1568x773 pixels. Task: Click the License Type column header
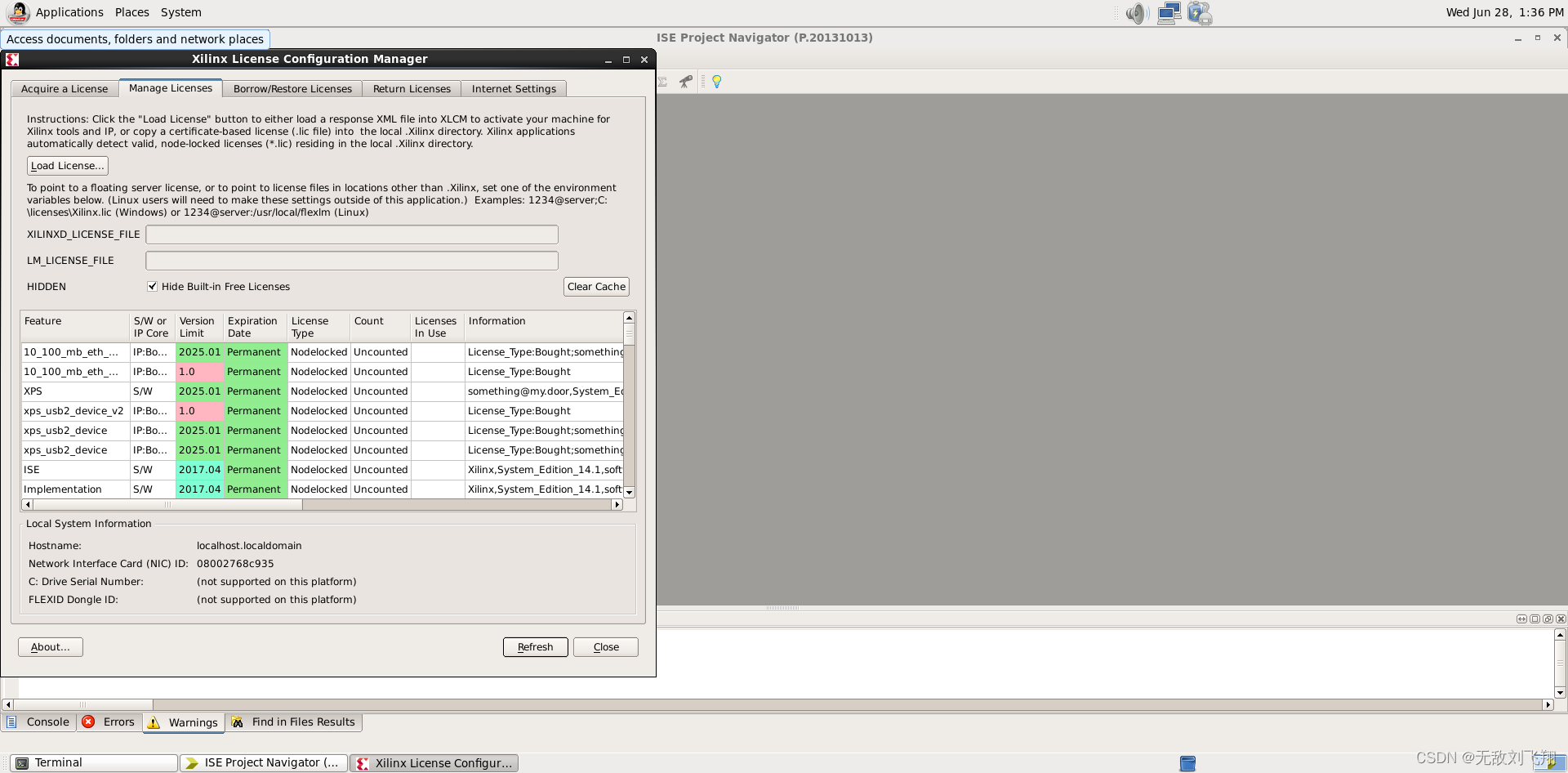319,326
